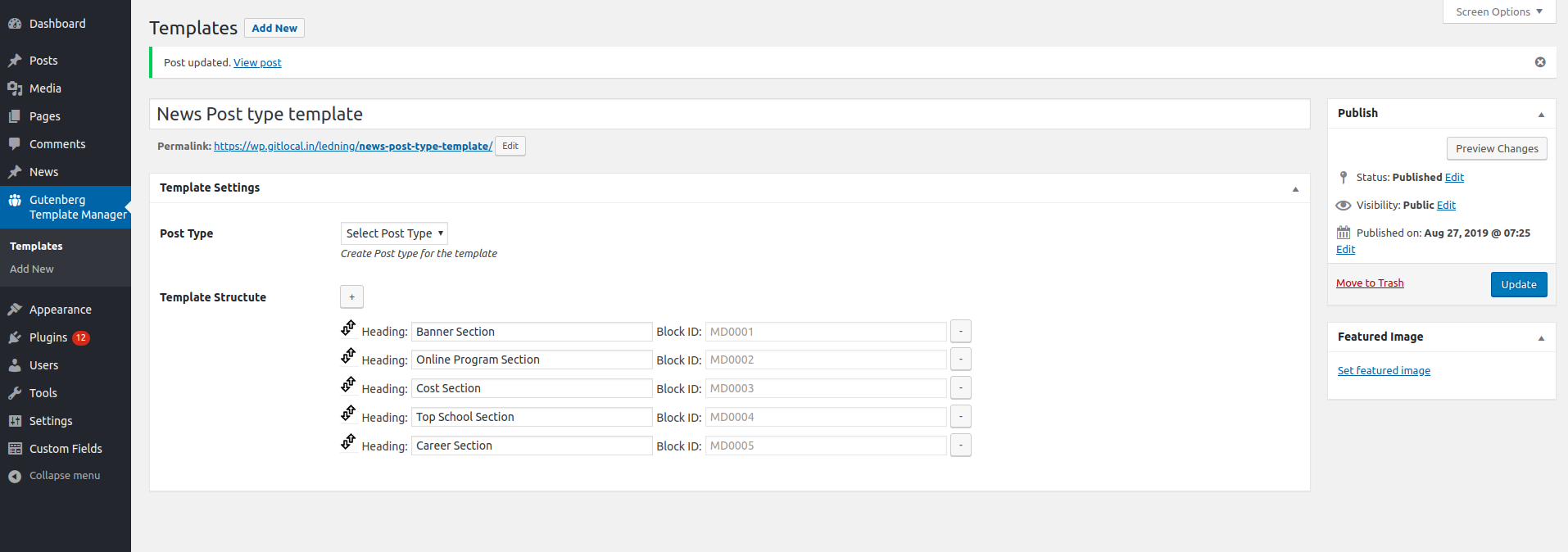Collapse the Template Settings panel

click(x=1295, y=188)
